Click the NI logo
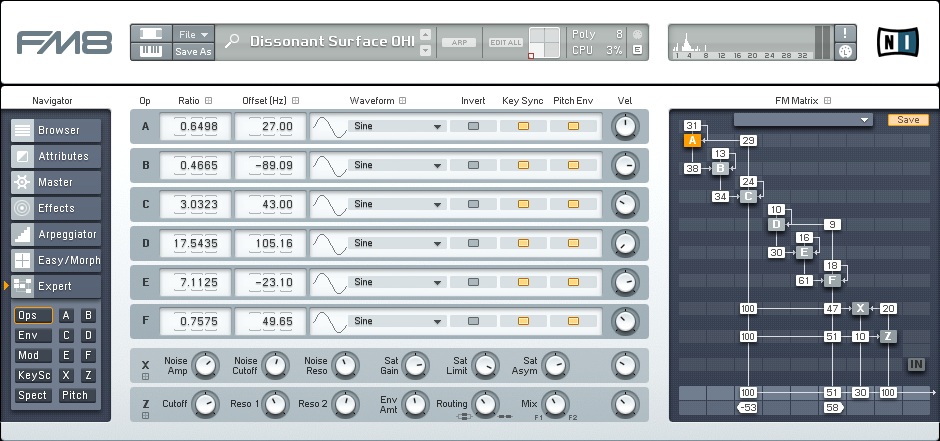This screenshot has width=940, height=441. (x=897, y=42)
